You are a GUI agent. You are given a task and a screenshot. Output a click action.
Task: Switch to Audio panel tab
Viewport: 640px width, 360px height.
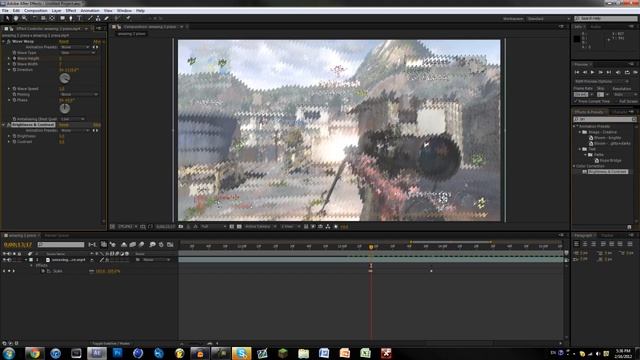[596, 27]
